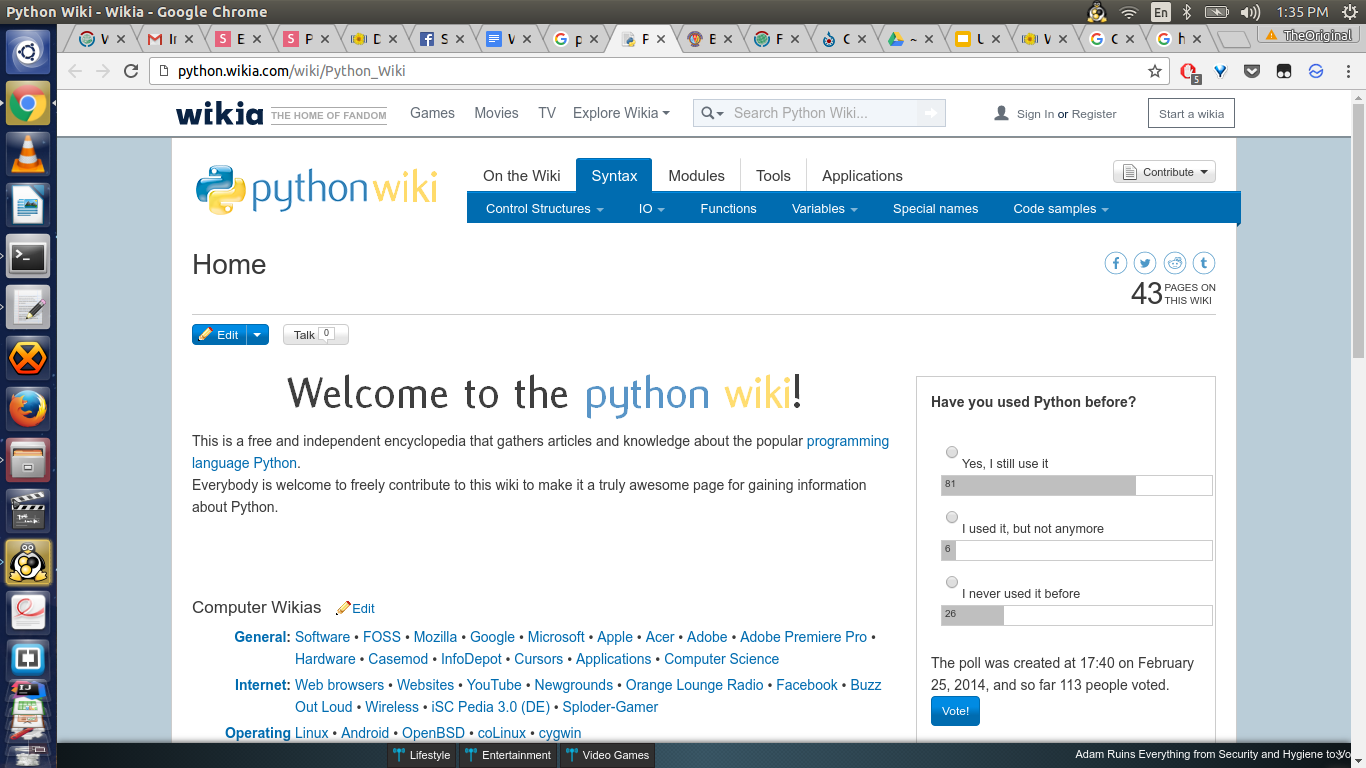This screenshot has width=1366, height=768.
Task: Click the Wikia logo in the header
Action: tap(220, 114)
